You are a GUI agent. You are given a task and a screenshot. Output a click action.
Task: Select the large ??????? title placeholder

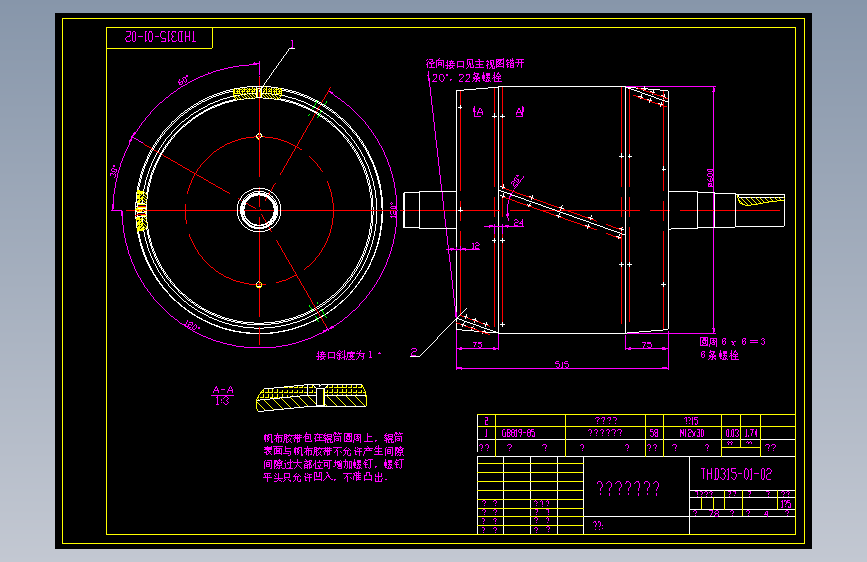click(628, 488)
